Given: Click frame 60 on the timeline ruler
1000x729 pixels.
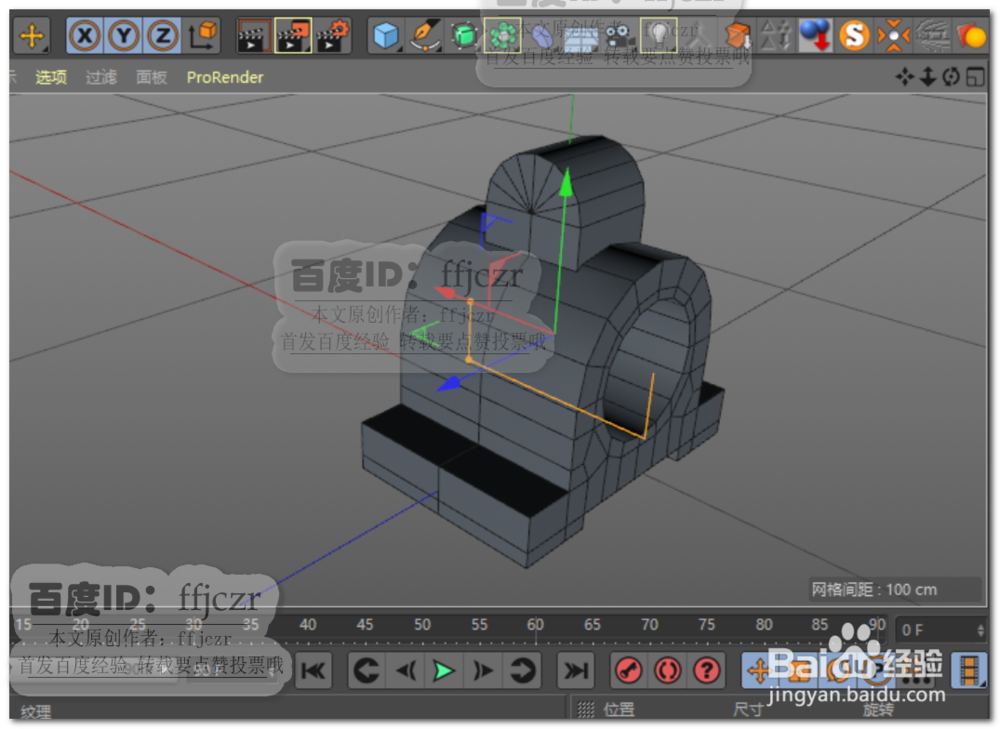Looking at the screenshot, I should 535,624.
